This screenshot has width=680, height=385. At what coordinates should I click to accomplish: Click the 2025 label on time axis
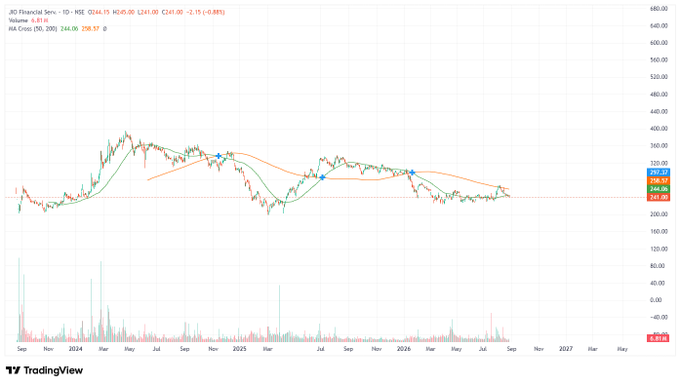click(239, 349)
